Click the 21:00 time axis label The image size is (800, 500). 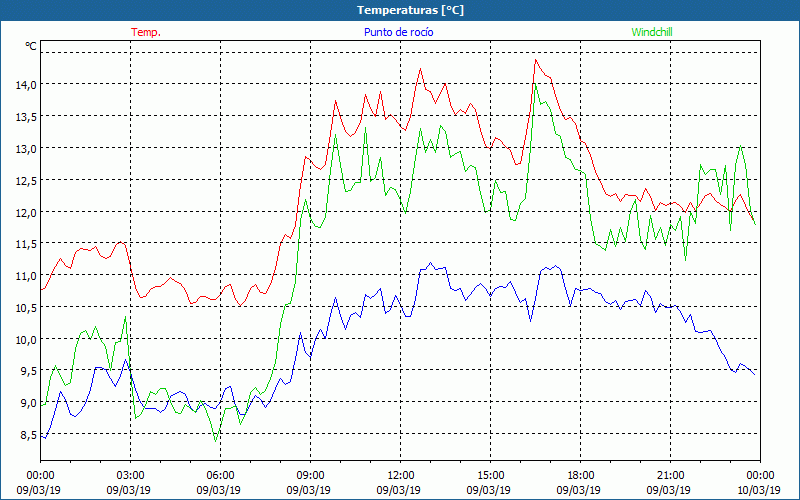pos(670,476)
